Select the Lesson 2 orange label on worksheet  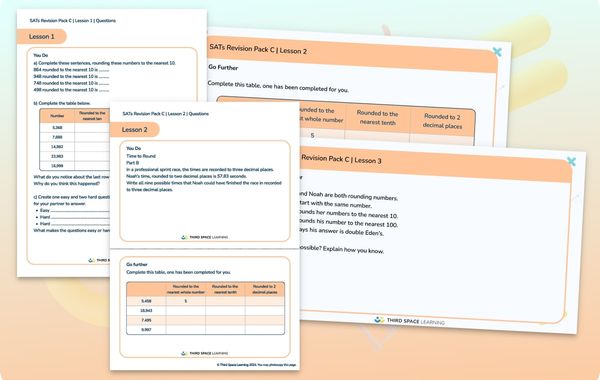(134, 130)
